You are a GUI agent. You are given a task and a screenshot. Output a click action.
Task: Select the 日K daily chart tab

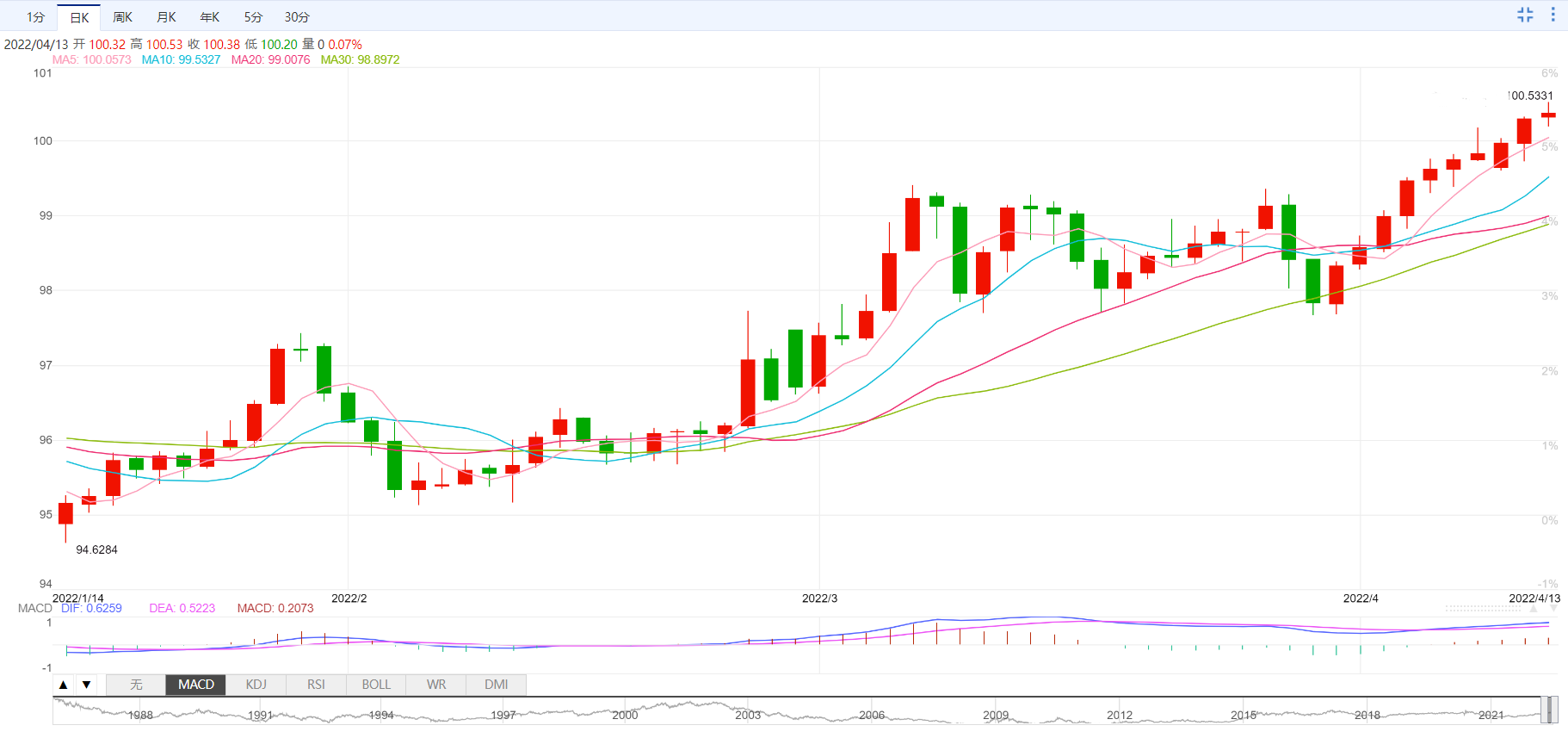[x=79, y=17]
